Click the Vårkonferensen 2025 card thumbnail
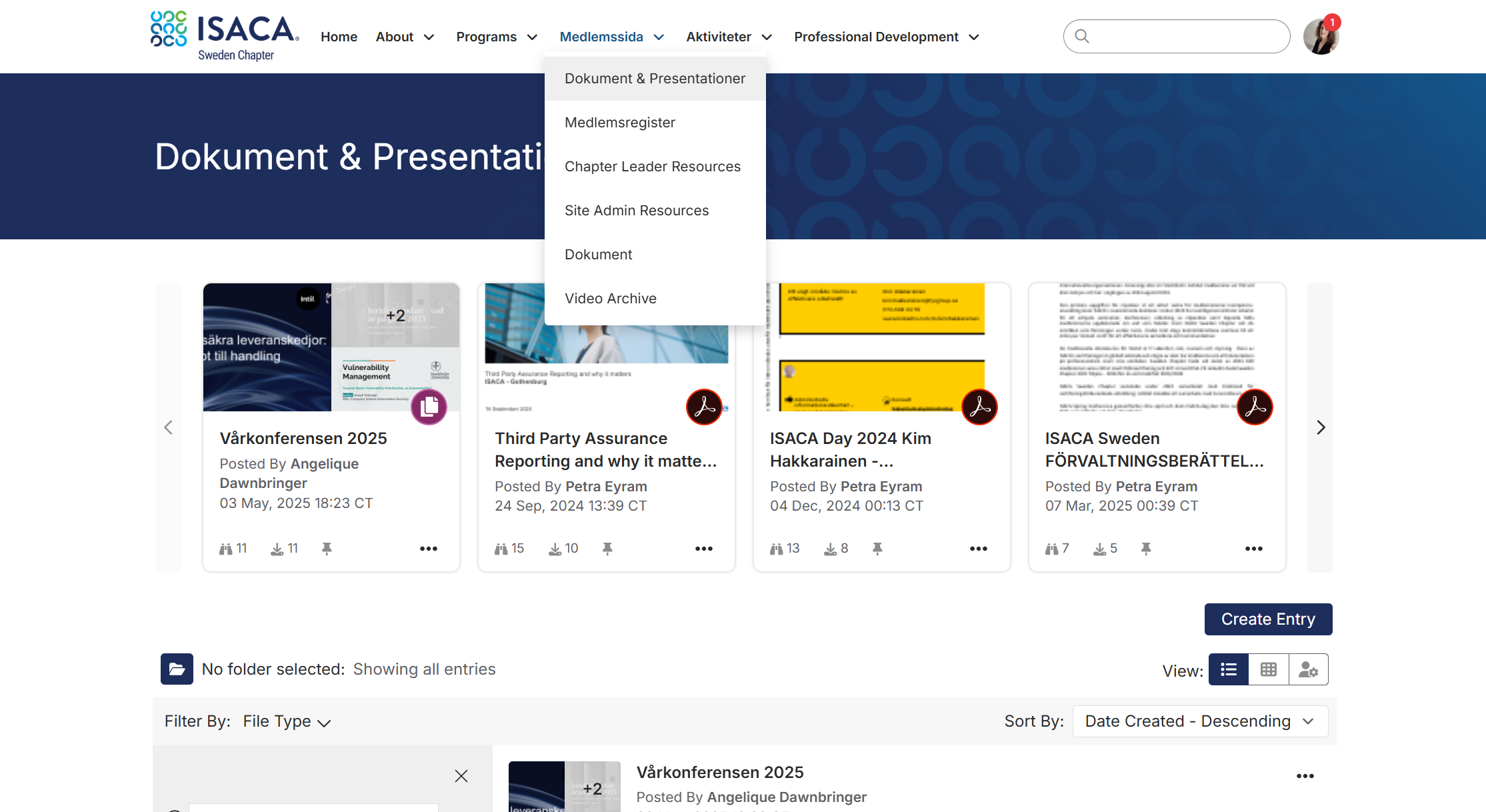Viewport: 1486px width, 812px height. (331, 347)
